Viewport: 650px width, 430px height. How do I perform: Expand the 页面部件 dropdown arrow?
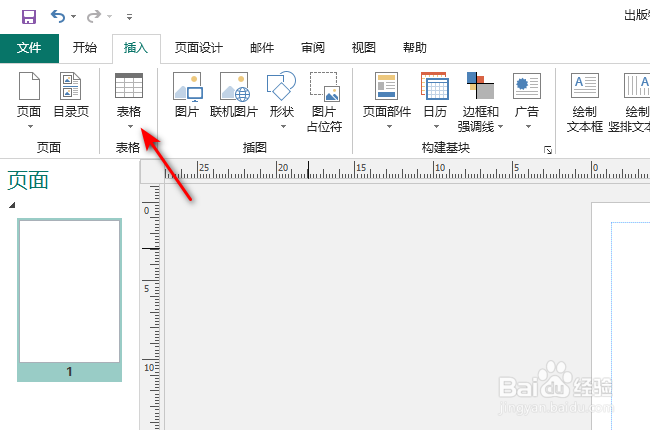click(389, 126)
